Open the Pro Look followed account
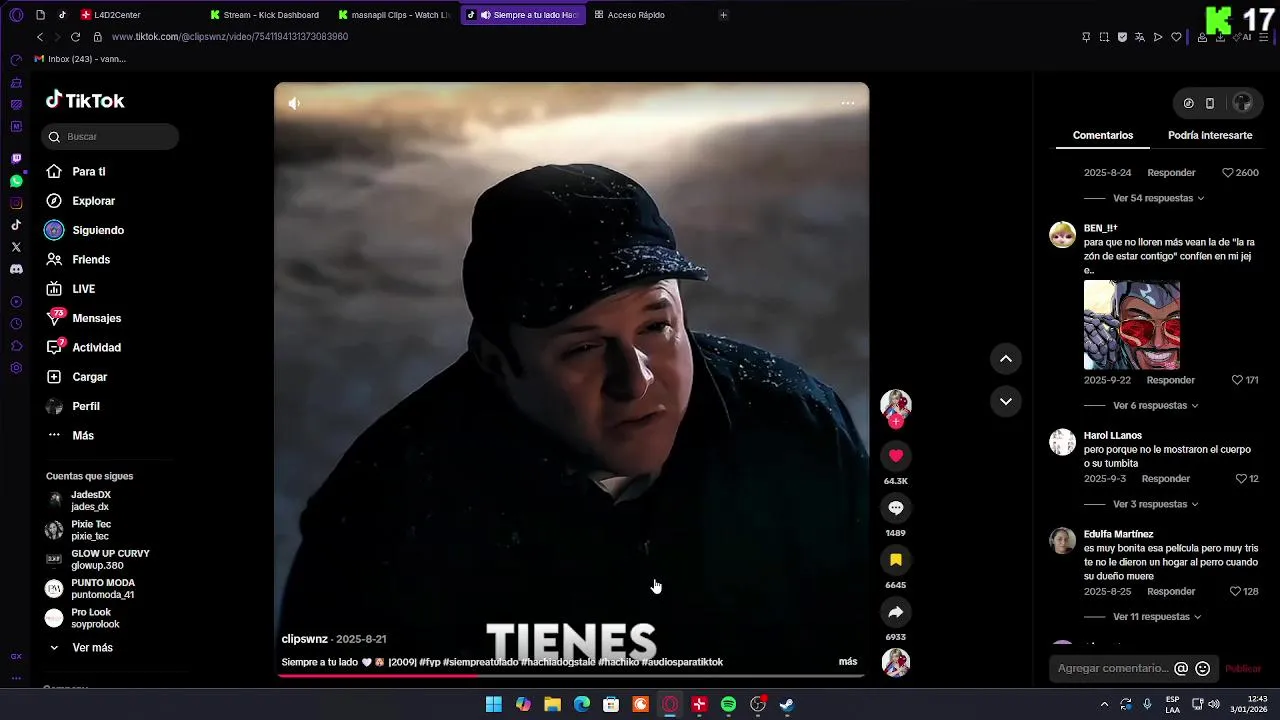The image size is (1280, 720). point(83,618)
